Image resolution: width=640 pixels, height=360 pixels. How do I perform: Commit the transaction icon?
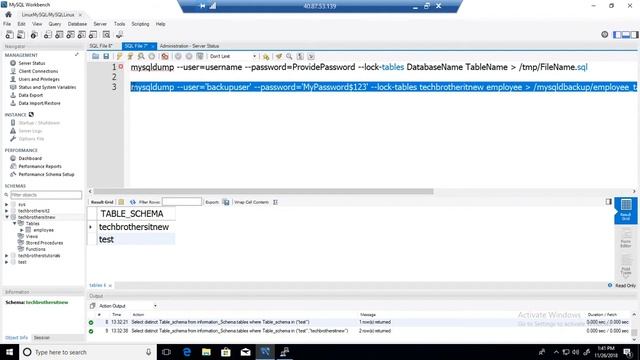[x=178, y=56]
